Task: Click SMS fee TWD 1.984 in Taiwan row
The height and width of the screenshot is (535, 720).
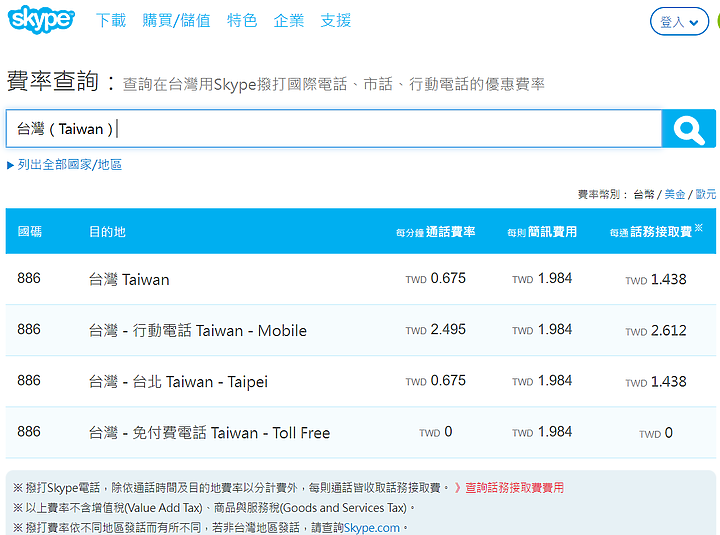Action: [542, 279]
